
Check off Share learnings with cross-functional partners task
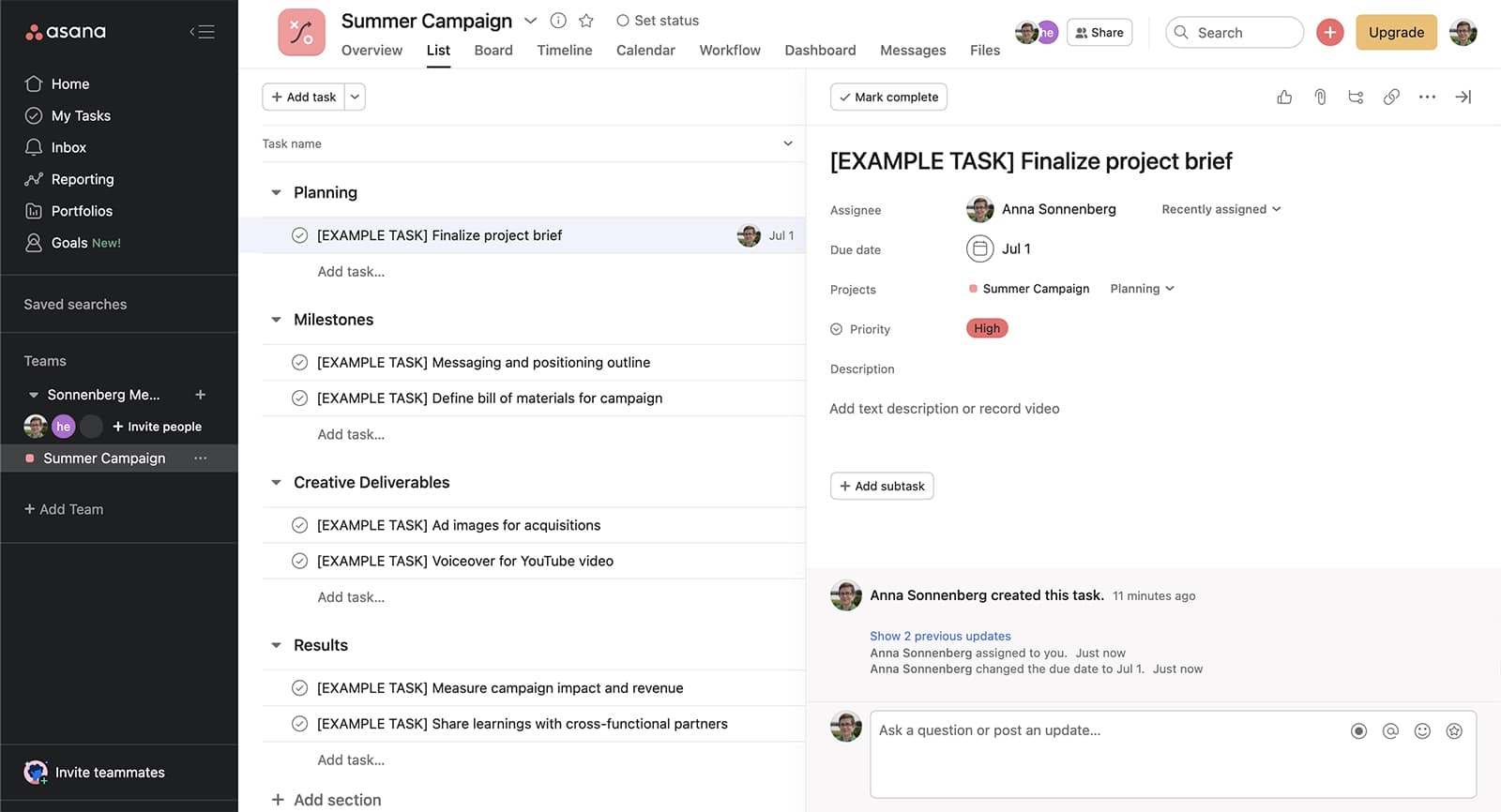coord(299,724)
